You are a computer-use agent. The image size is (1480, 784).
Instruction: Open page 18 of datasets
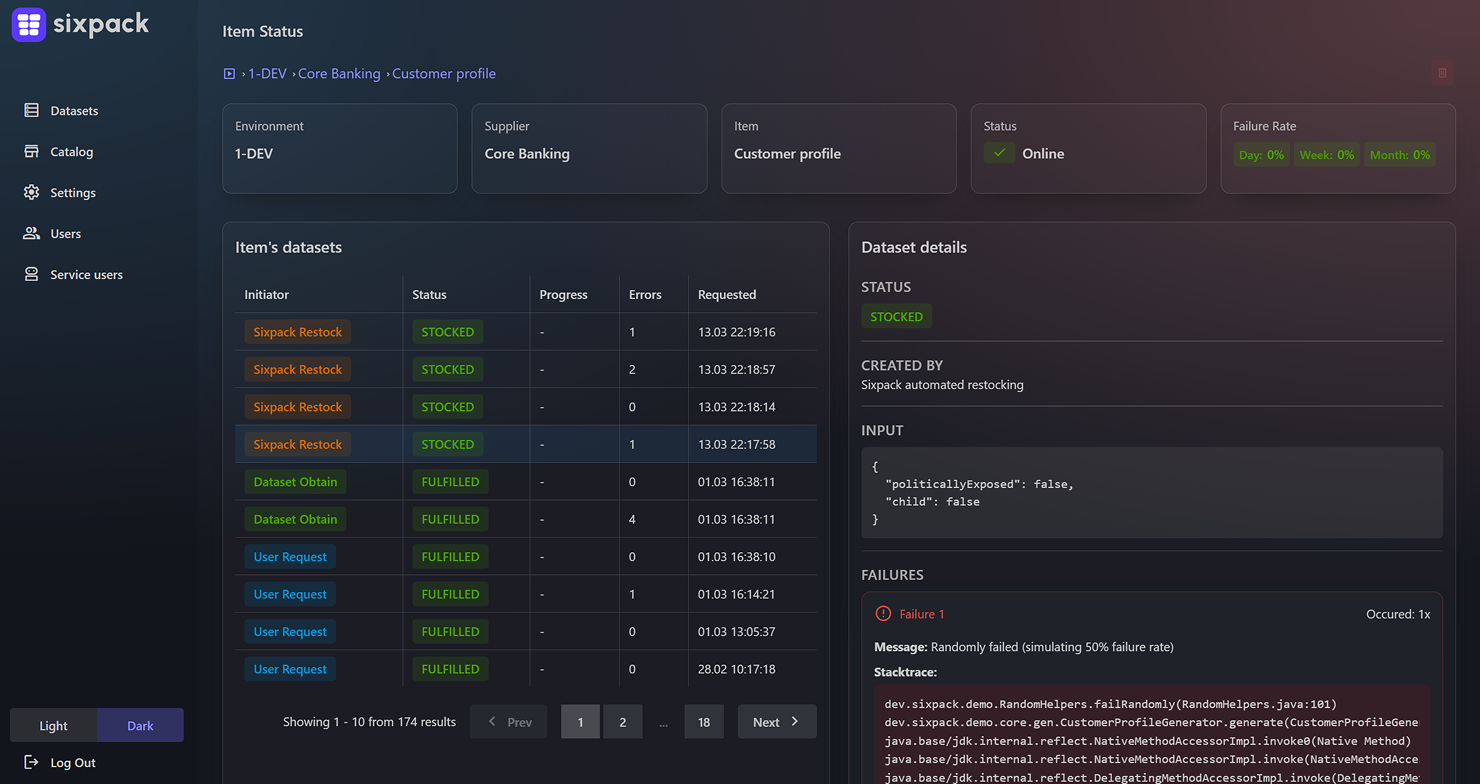coord(704,721)
